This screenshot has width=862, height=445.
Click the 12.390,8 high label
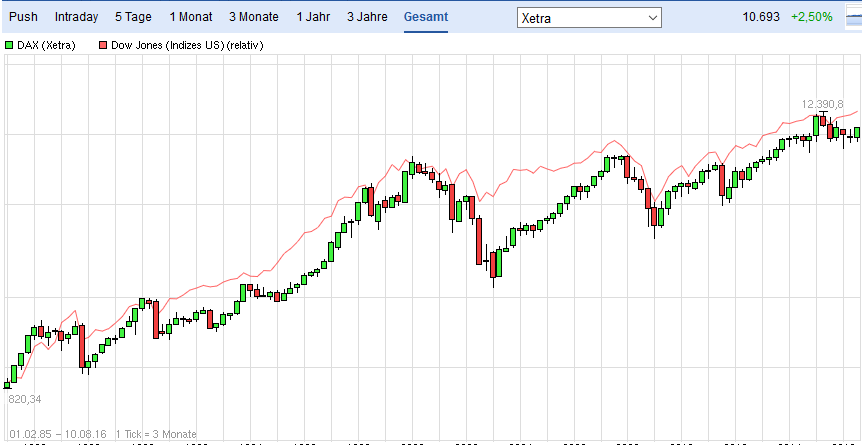822,104
